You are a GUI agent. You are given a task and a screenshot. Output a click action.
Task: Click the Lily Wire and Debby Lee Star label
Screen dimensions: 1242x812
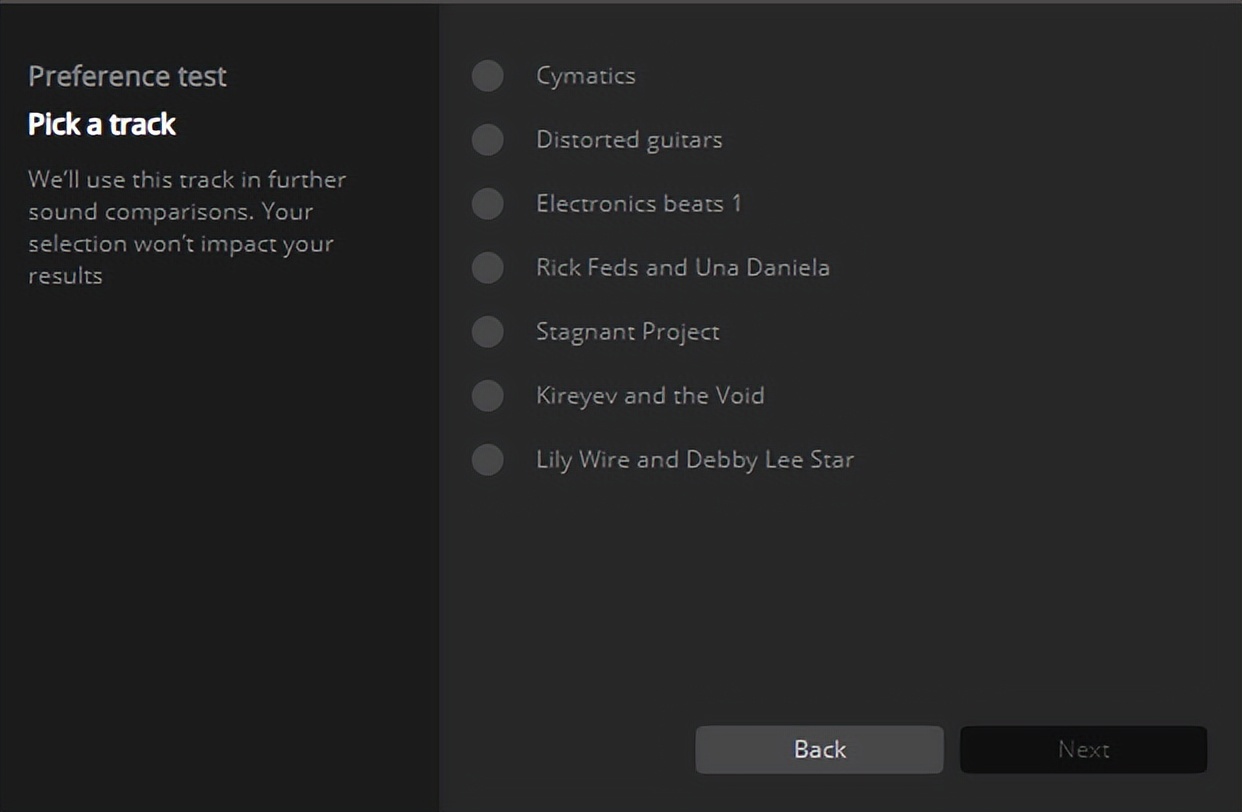(695, 460)
